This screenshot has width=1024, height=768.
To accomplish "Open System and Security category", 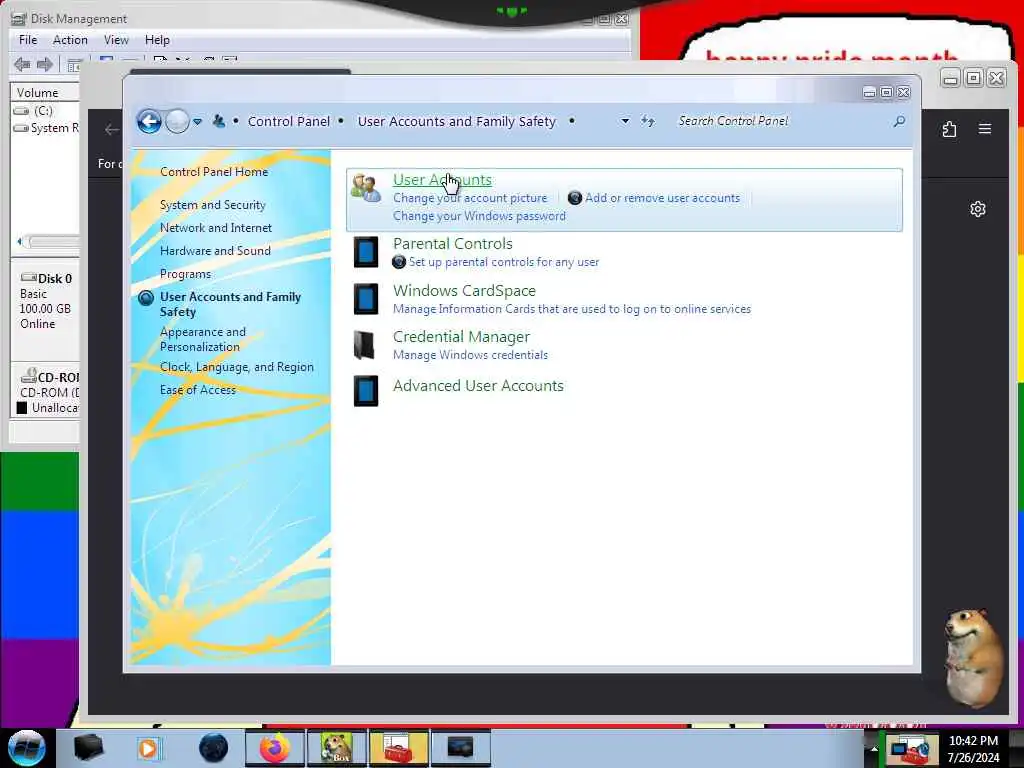I will (212, 205).
